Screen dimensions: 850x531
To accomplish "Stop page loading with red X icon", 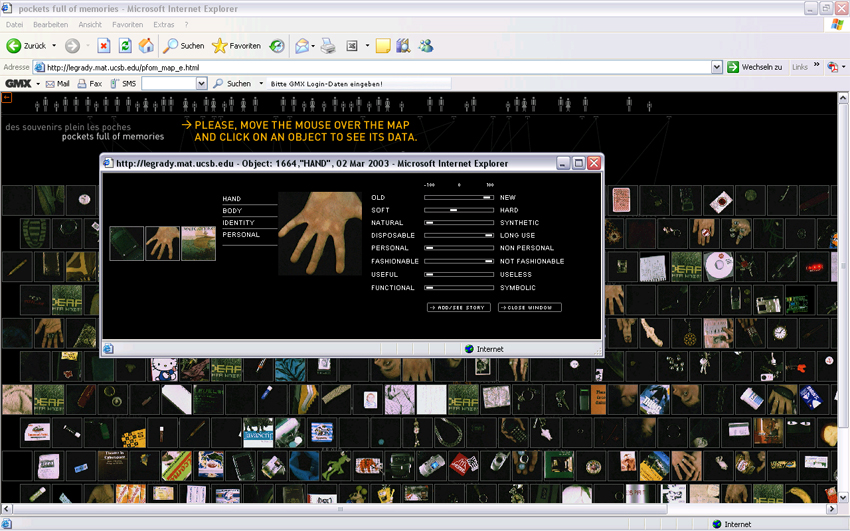I will (104, 46).
